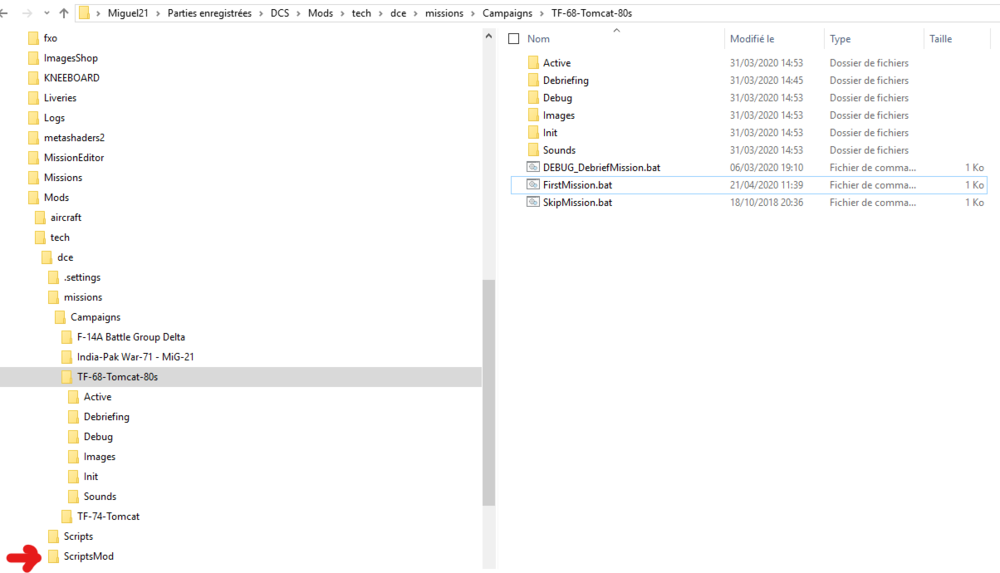
Task: Click TF-68-Tomcat-80s in the address bar
Action: click(x=591, y=13)
